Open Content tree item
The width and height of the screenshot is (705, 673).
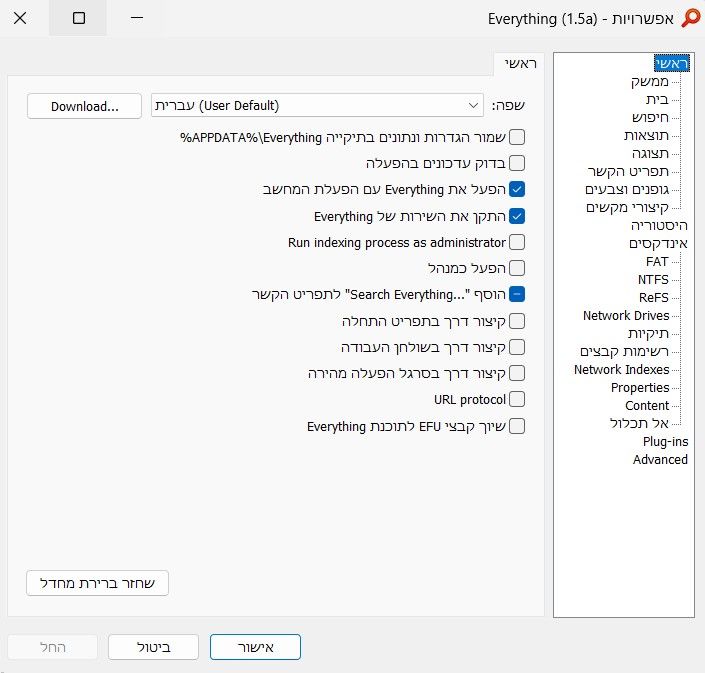tap(647, 405)
